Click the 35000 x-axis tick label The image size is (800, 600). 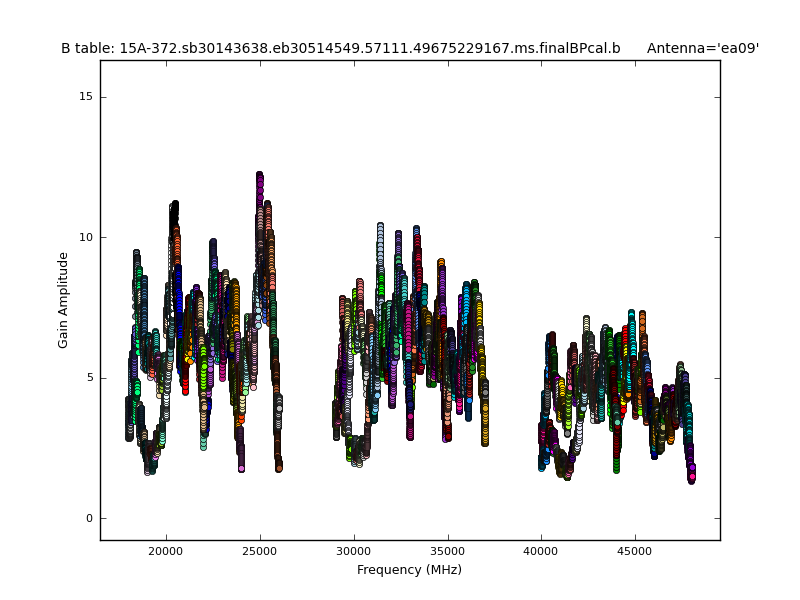(x=447, y=550)
